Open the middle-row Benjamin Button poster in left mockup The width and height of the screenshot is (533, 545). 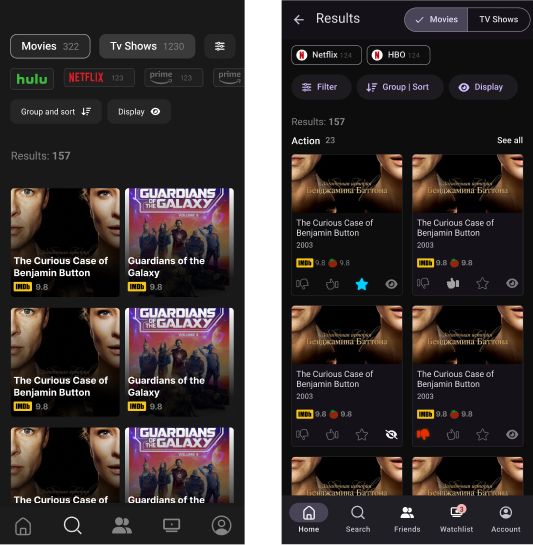pyautogui.click(x=65, y=362)
